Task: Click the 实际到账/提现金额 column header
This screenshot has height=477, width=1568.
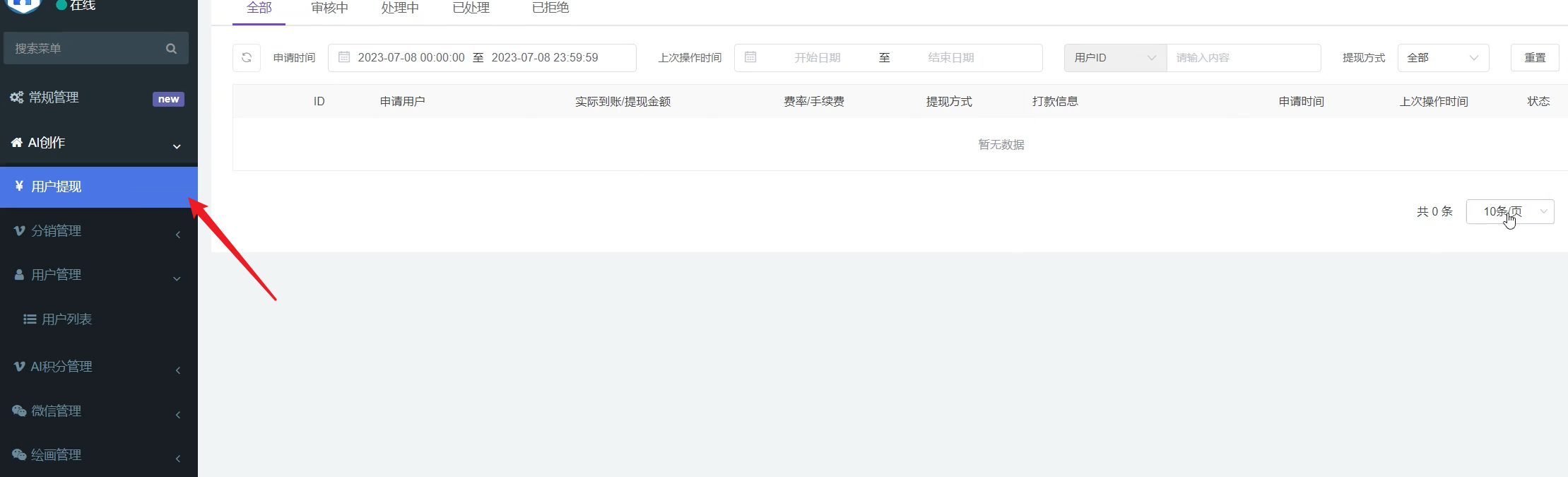Action: (623, 102)
